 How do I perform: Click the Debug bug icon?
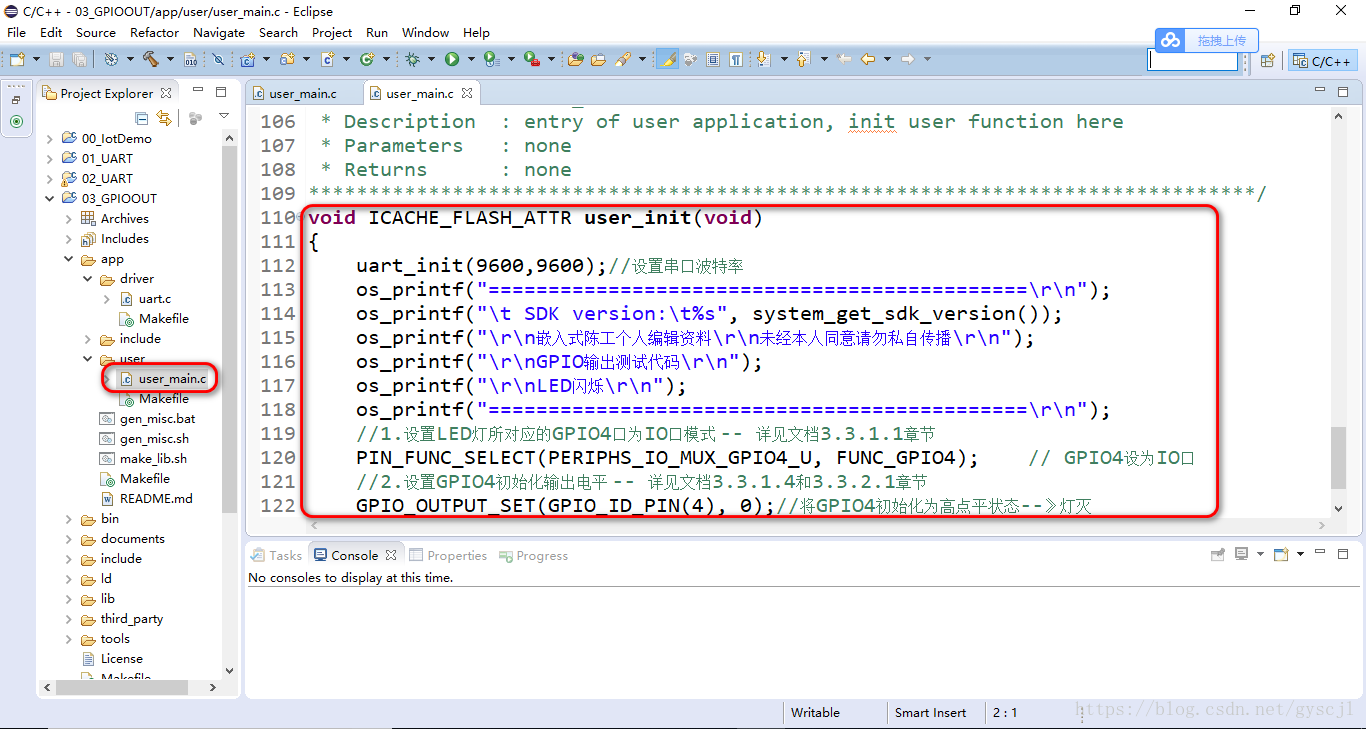412,59
